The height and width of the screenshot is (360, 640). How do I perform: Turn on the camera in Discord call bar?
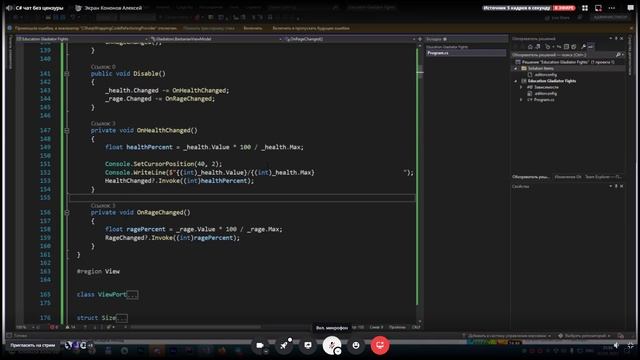coord(260,345)
